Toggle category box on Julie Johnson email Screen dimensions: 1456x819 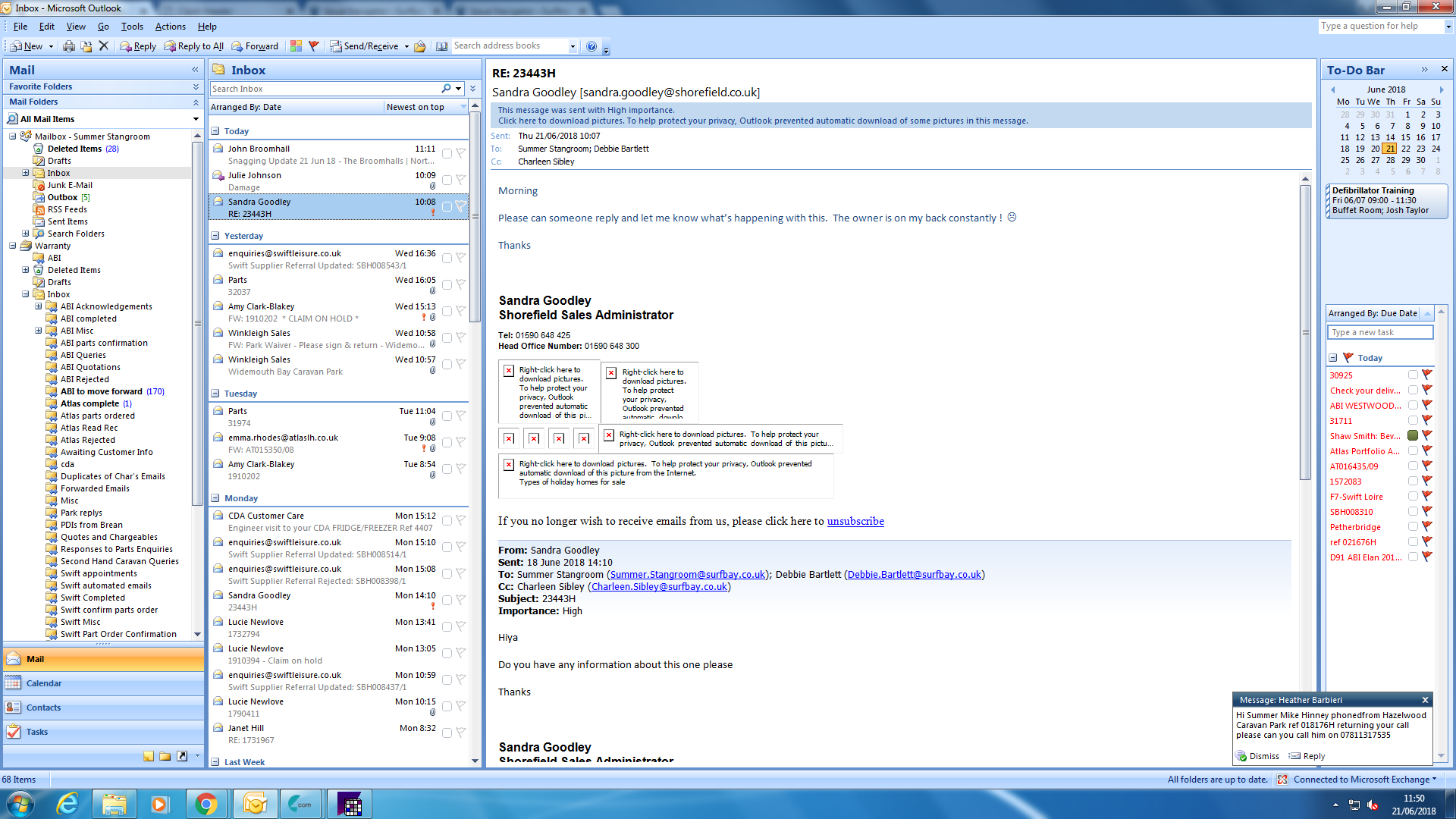click(x=447, y=180)
